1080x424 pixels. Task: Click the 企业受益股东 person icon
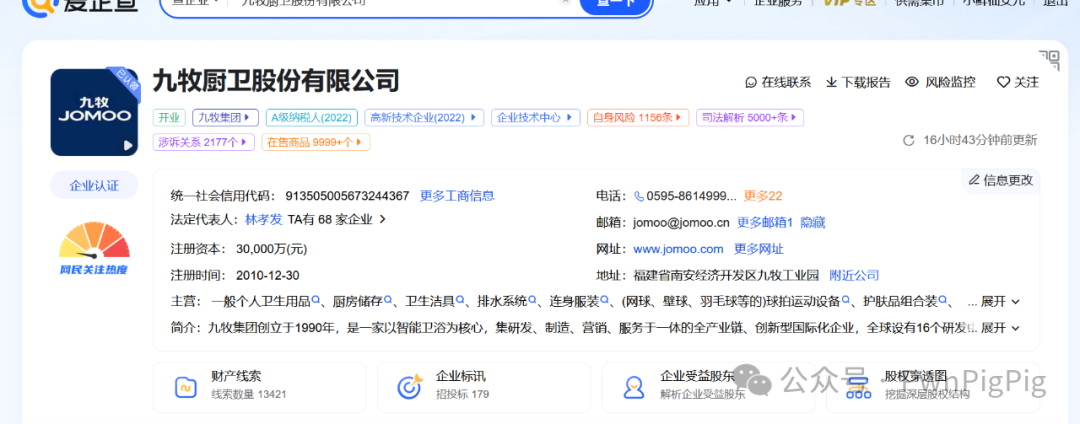634,387
